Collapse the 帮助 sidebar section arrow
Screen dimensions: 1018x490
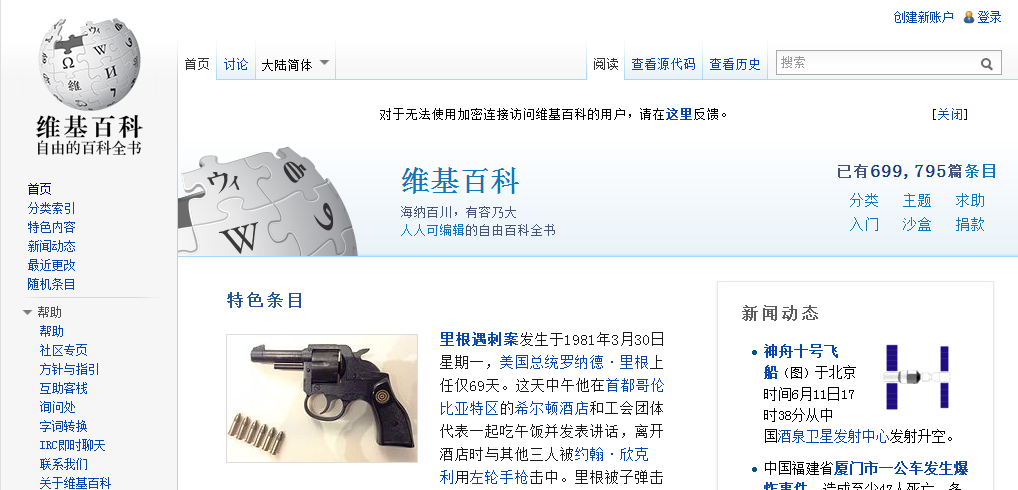click(x=27, y=312)
